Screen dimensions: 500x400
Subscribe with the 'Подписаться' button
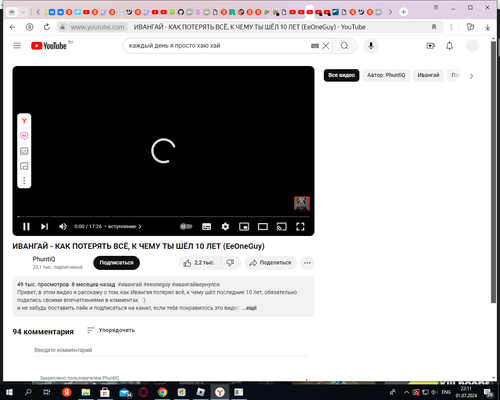[x=116, y=263]
